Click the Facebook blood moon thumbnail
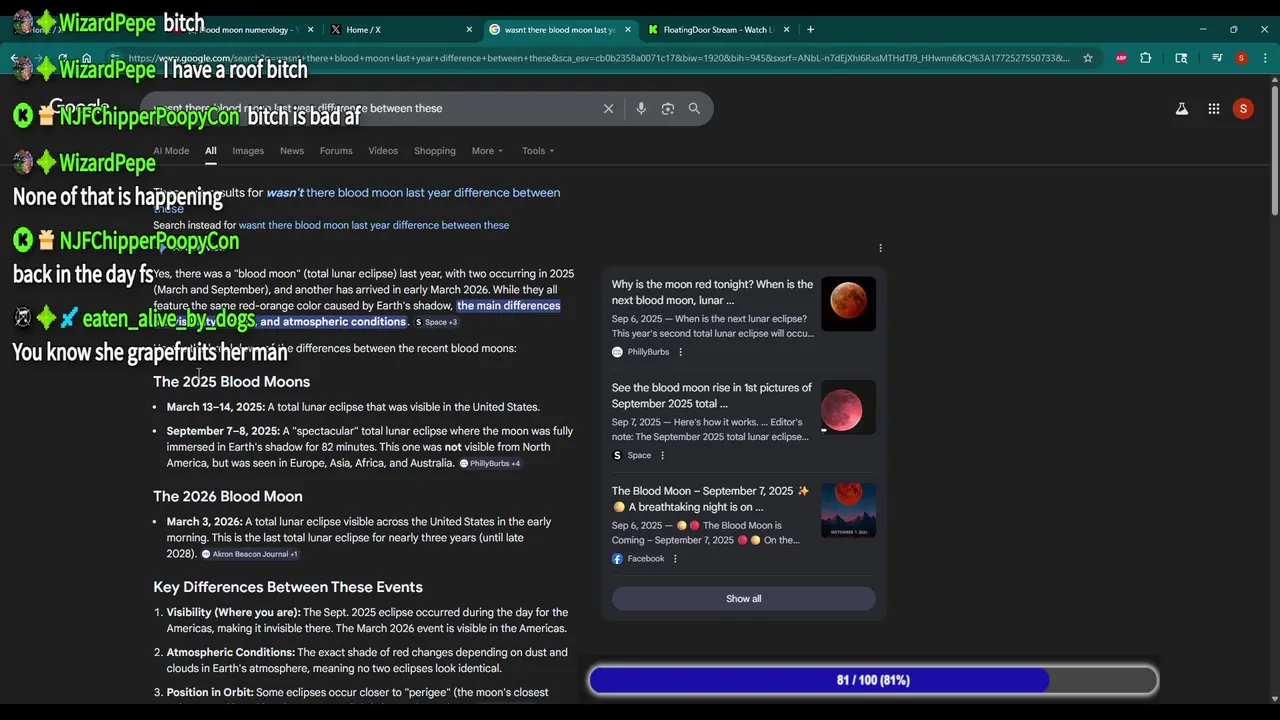Screen dimensions: 1280x720 (848, 511)
